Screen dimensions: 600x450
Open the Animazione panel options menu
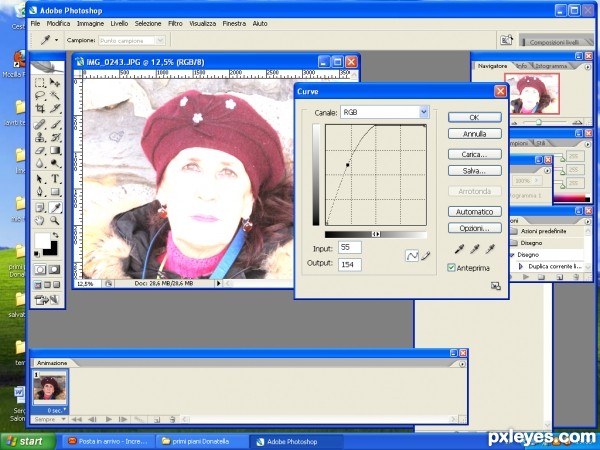pos(462,364)
